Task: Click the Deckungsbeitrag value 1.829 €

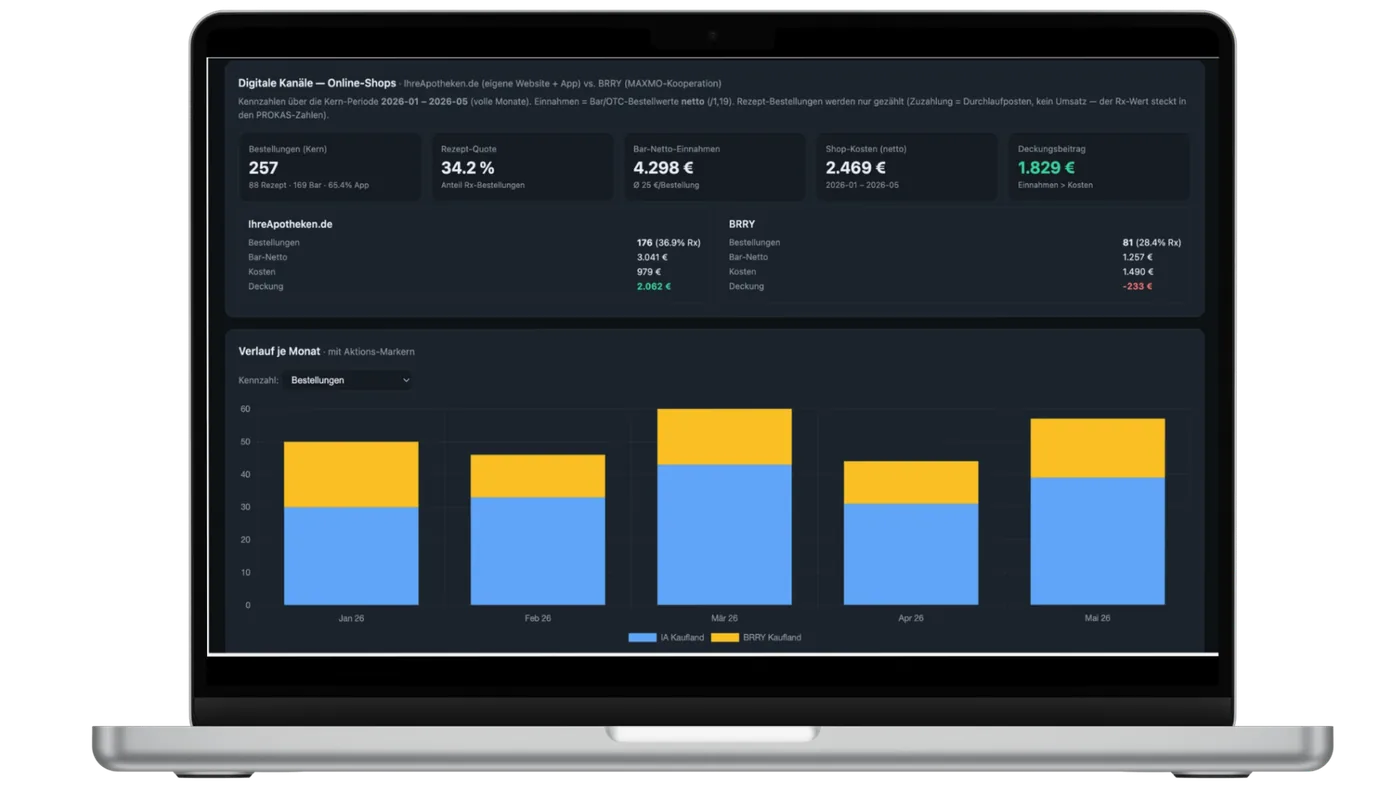Action: [x=1046, y=168]
